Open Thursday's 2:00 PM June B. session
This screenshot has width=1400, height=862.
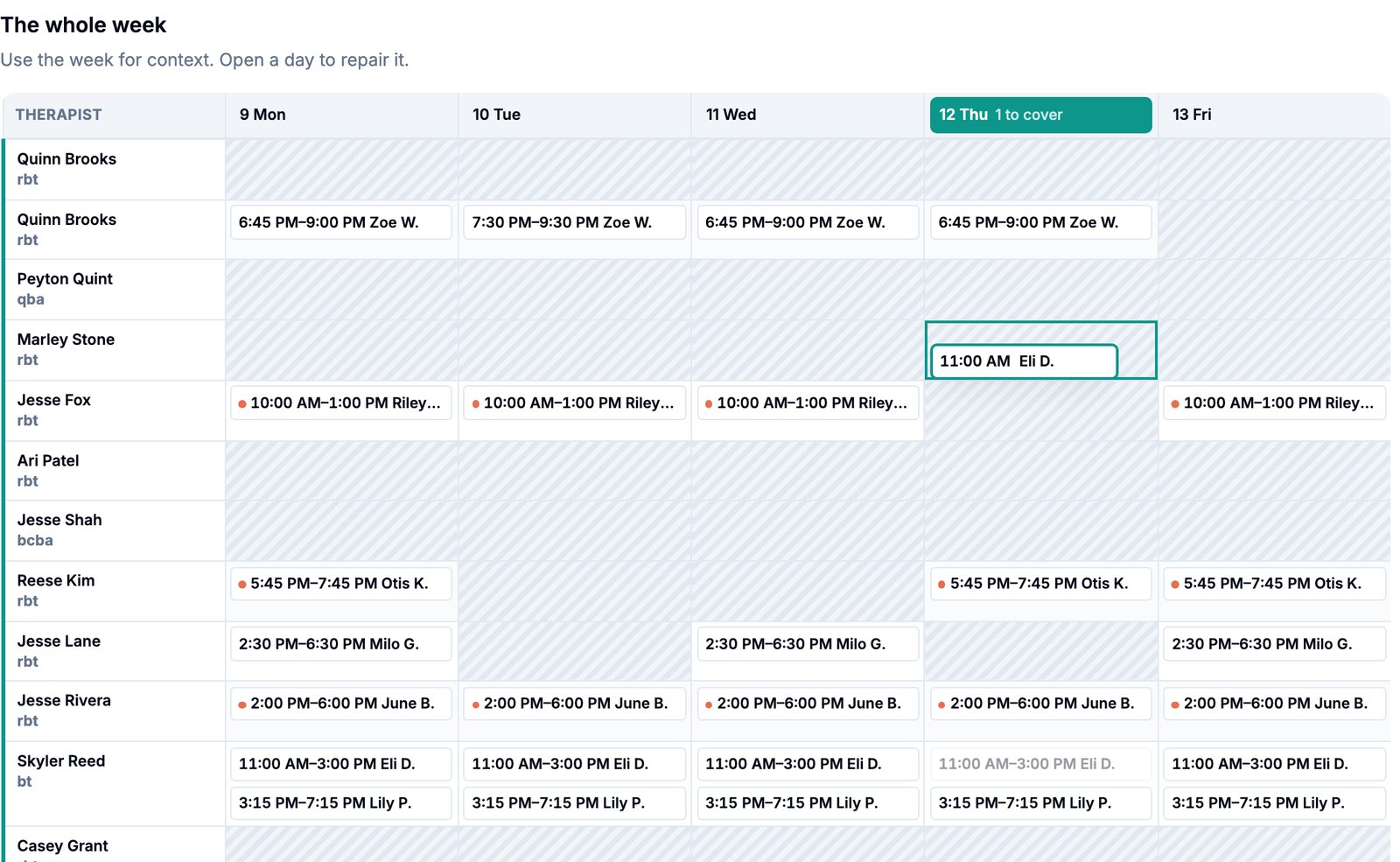(x=1040, y=704)
